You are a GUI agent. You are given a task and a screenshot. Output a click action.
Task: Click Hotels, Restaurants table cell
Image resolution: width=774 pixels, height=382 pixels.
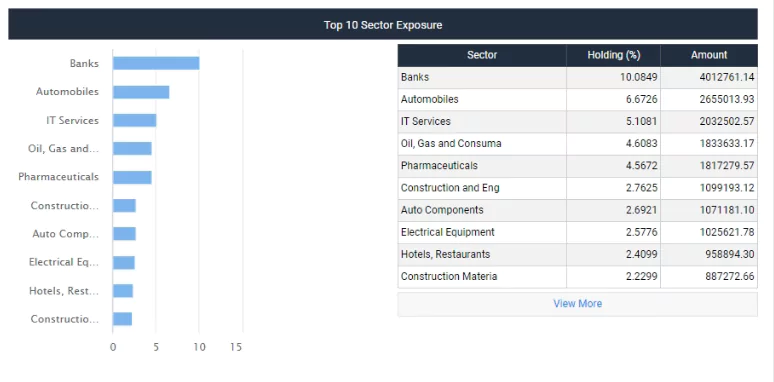point(482,254)
